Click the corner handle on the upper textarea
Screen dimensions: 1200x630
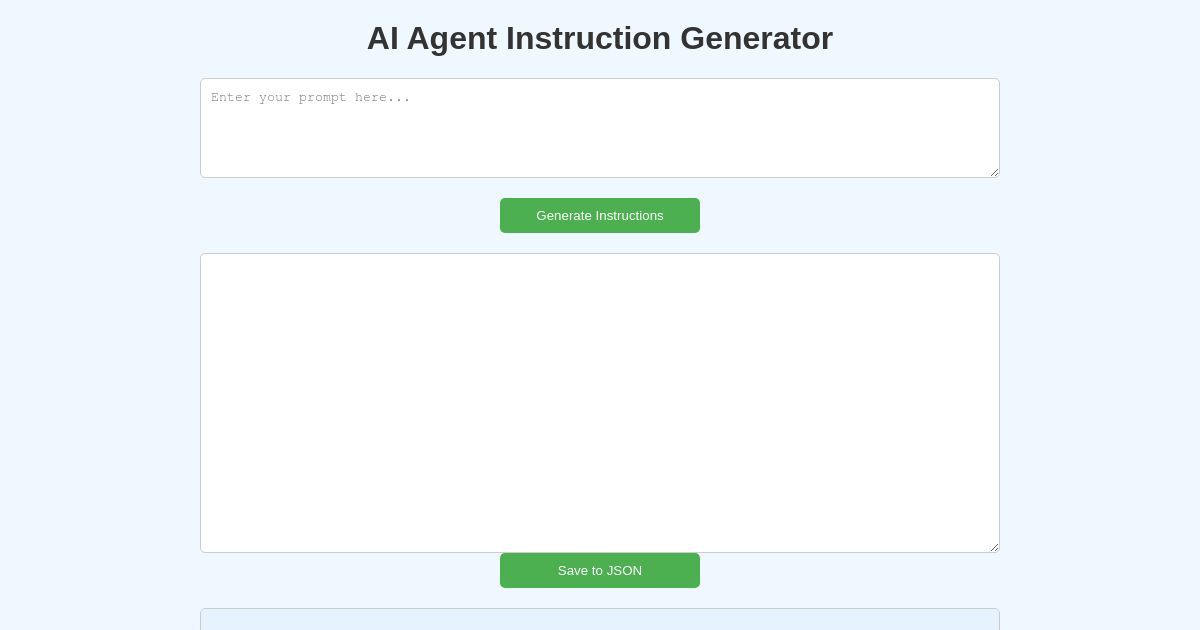pyautogui.click(x=995, y=172)
